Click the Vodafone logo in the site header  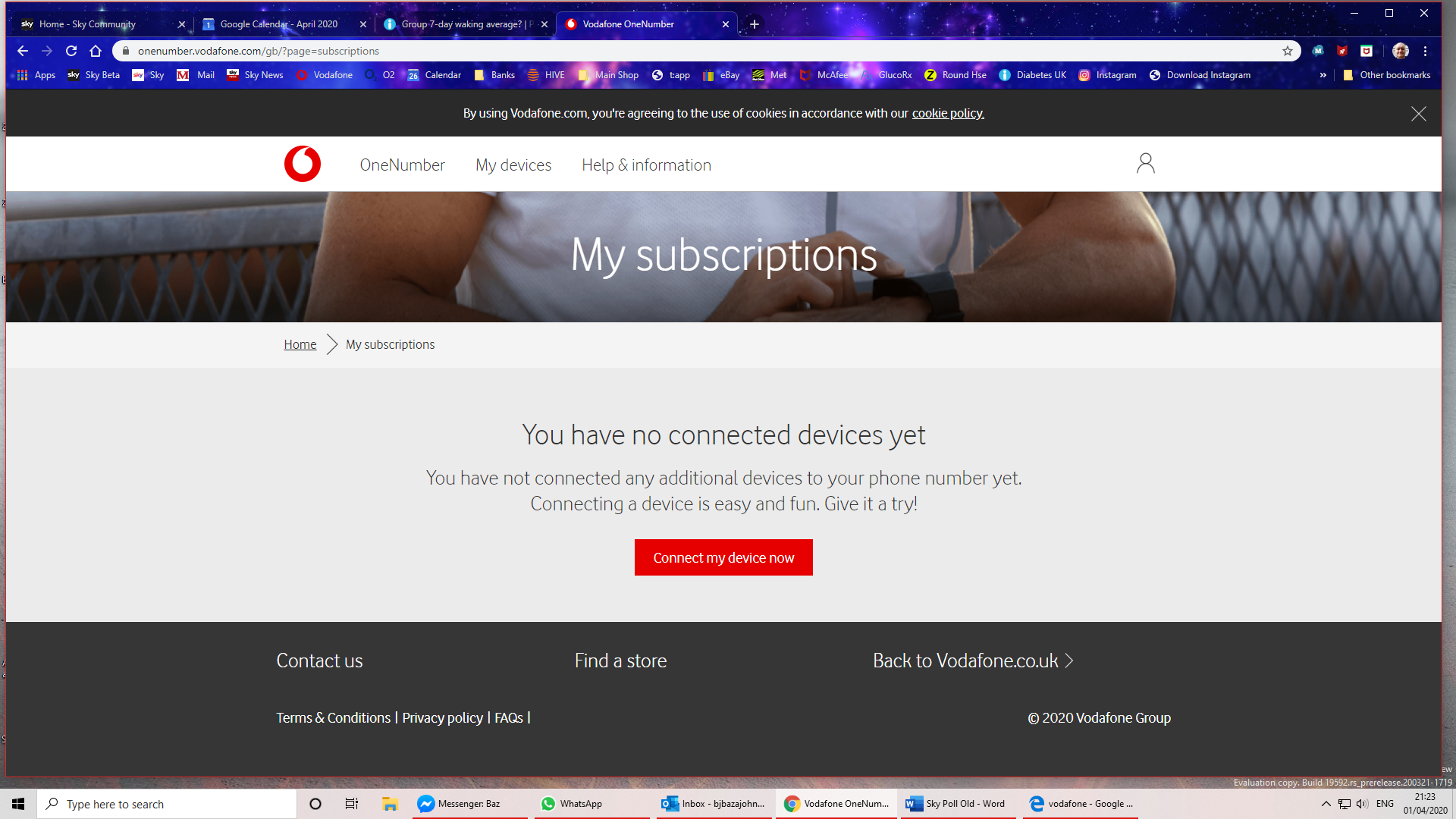[303, 164]
